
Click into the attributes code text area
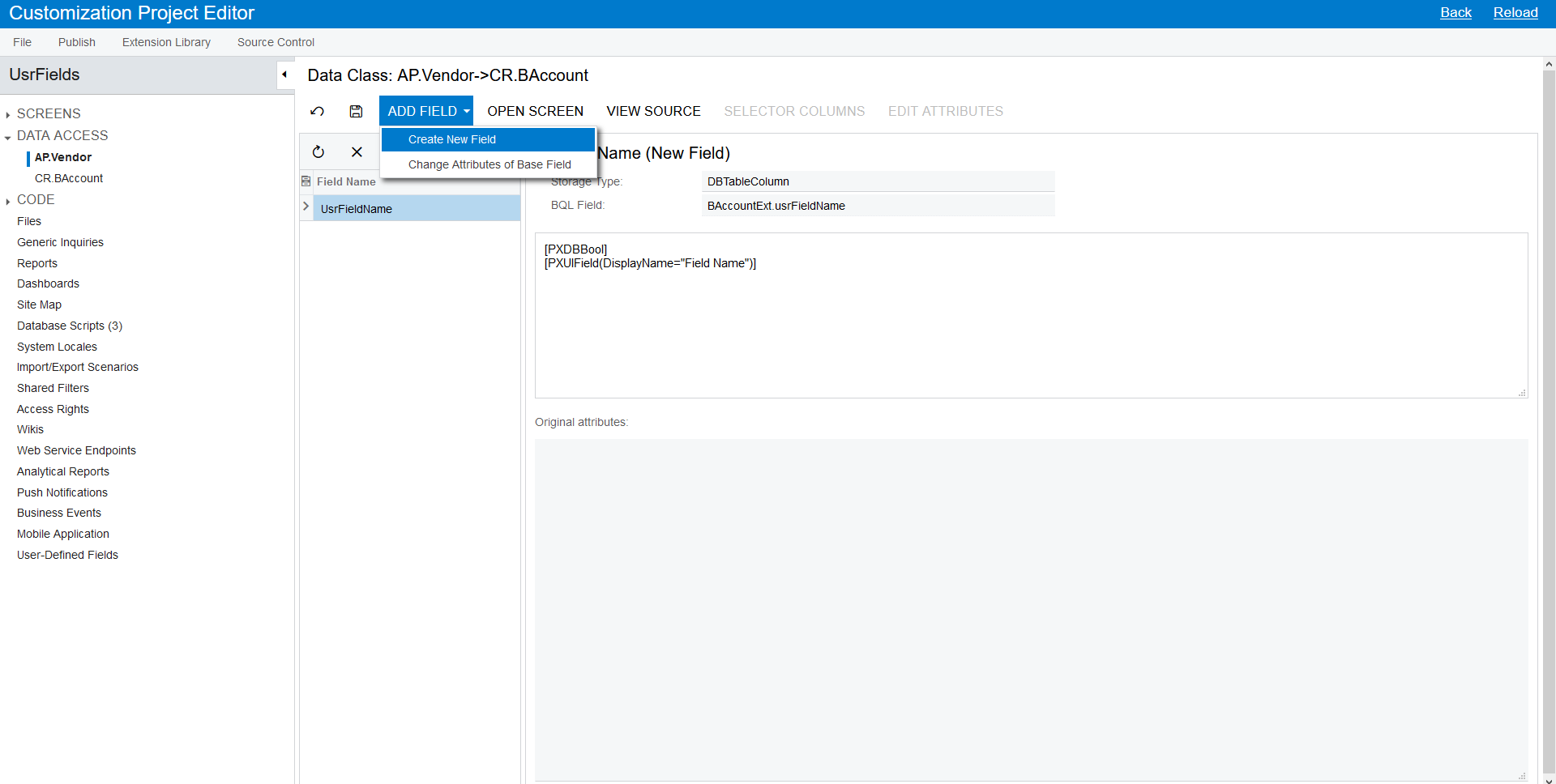[1030, 324]
